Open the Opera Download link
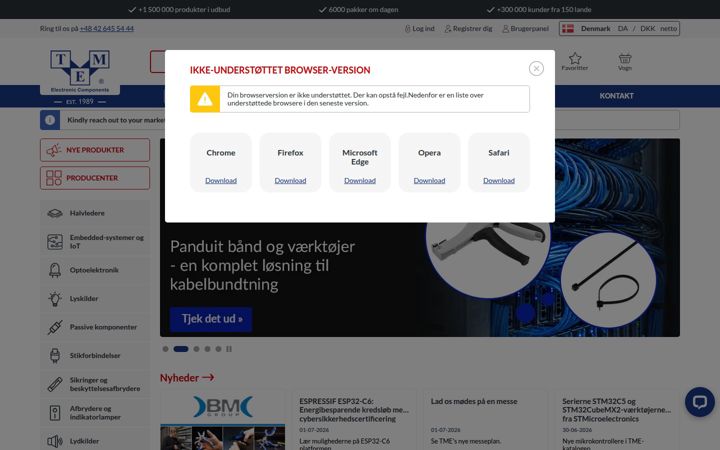 tap(429, 180)
